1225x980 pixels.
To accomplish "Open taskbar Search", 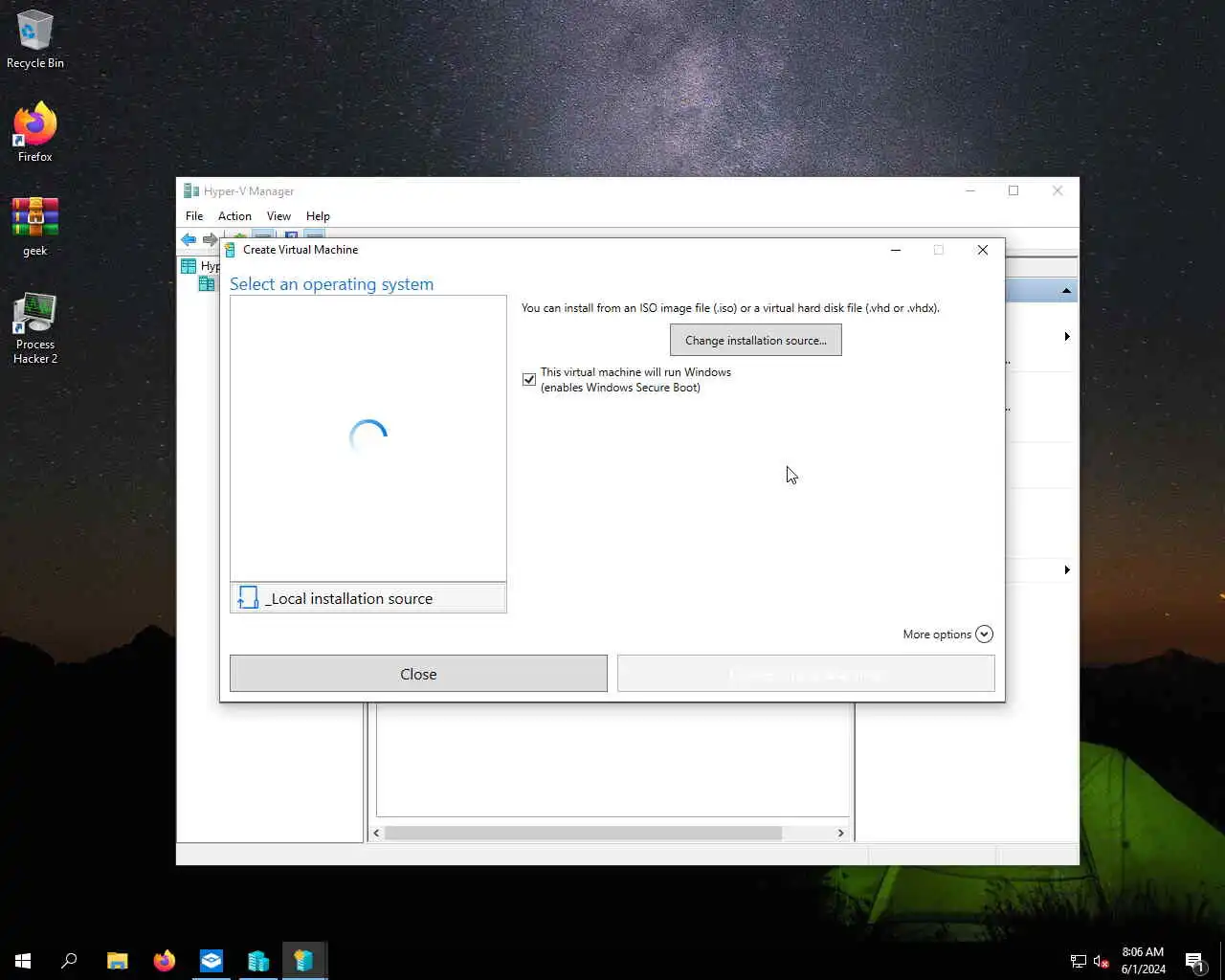I will click(69, 960).
